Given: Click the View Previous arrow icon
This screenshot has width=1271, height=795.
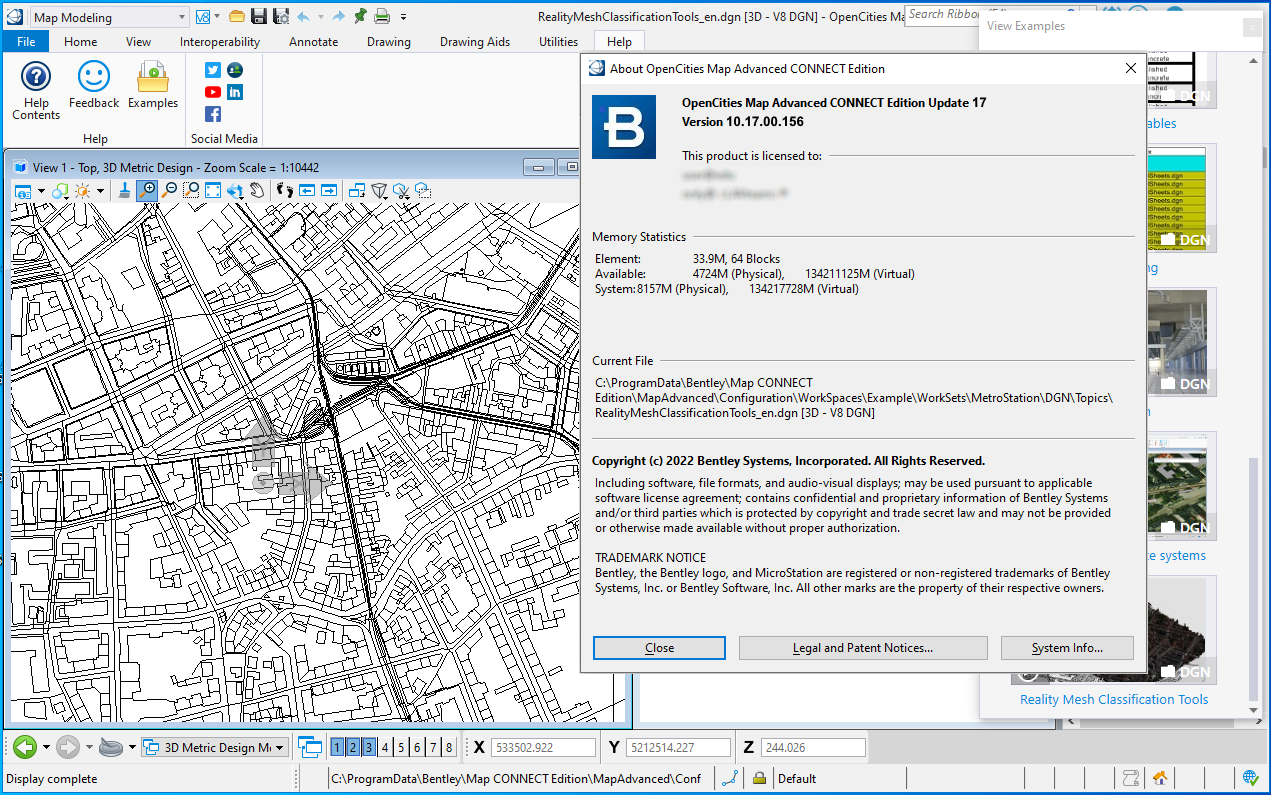Looking at the screenshot, I should (307, 190).
